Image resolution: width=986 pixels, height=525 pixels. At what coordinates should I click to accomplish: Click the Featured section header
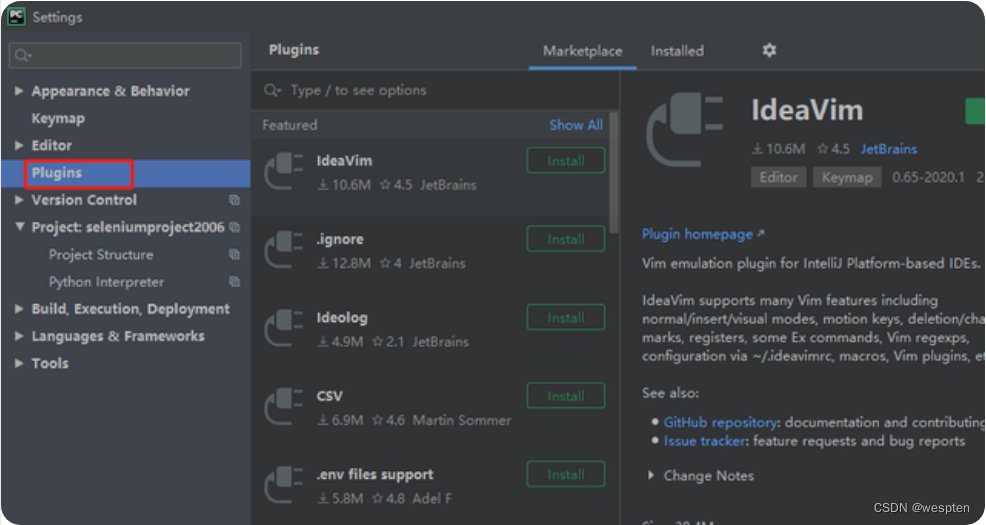pyautogui.click(x=289, y=124)
